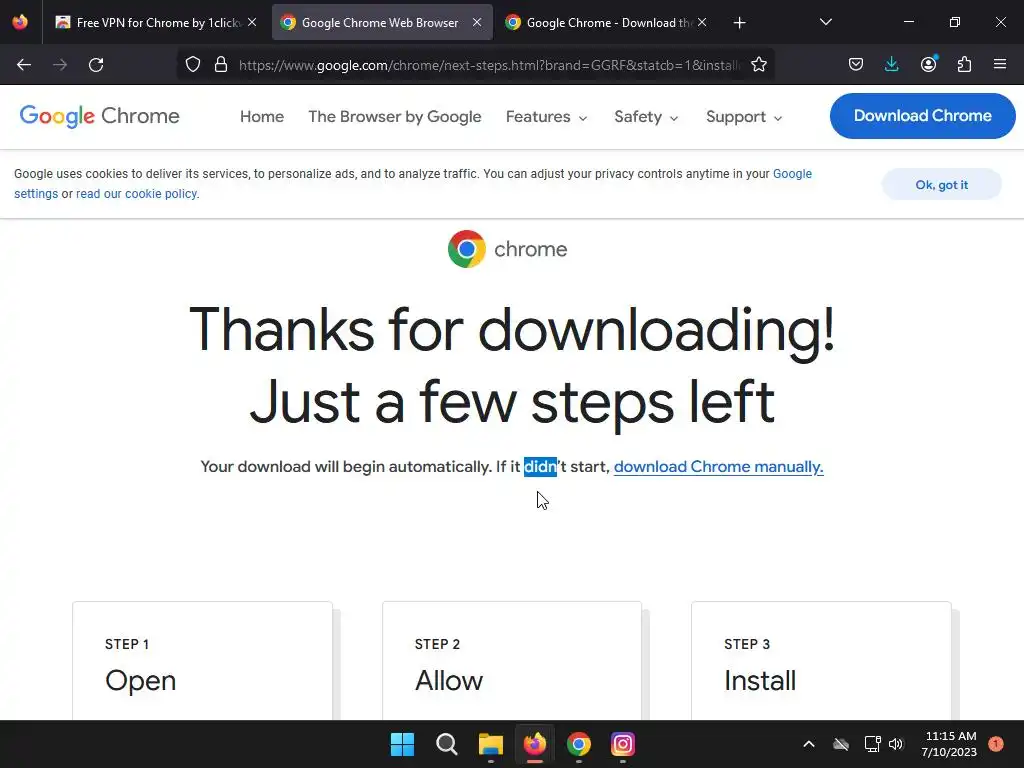Open File Explorer from the taskbar
Image resolution: width=1024 pixels, height=768 pixels.
pyautogui.click(x=490, y=744)
